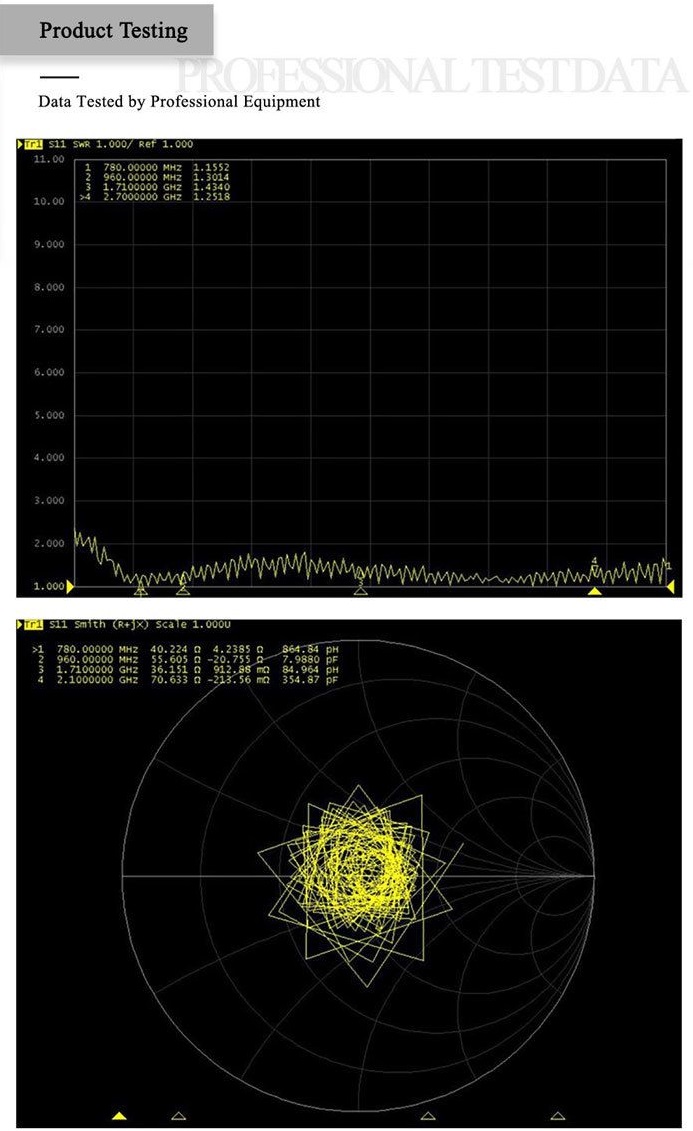Select marker 3 triangle on SWR frequency axis

(x=361, y=591)
